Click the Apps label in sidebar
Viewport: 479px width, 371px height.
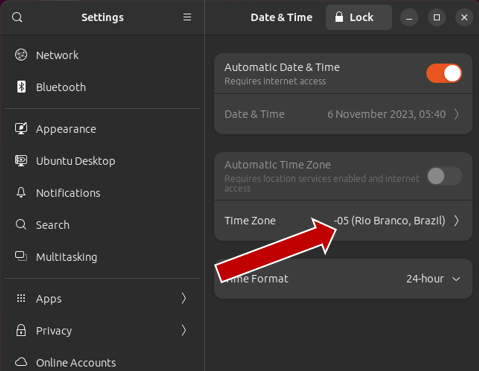click(49, 299)
